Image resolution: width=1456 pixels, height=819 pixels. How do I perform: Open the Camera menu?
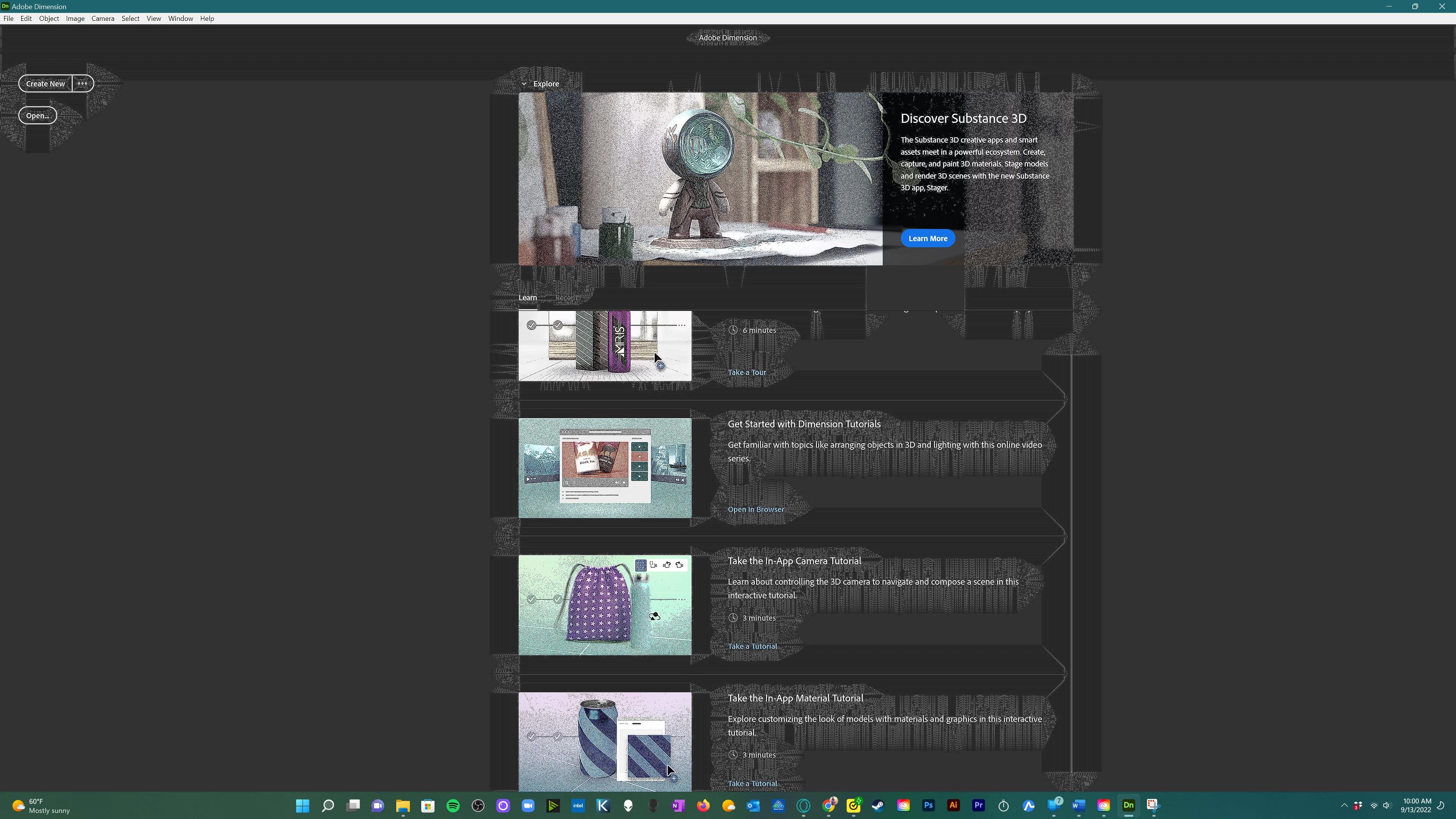coord(102,19)
